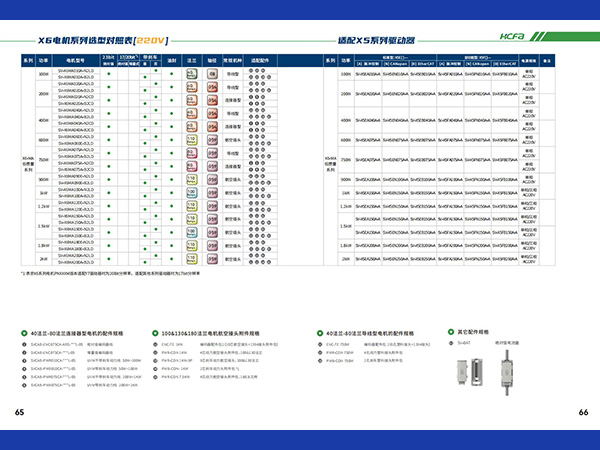This screenshot has width=600, height=450.
Task: Click page number 66
Action: [x=583, y=412]
